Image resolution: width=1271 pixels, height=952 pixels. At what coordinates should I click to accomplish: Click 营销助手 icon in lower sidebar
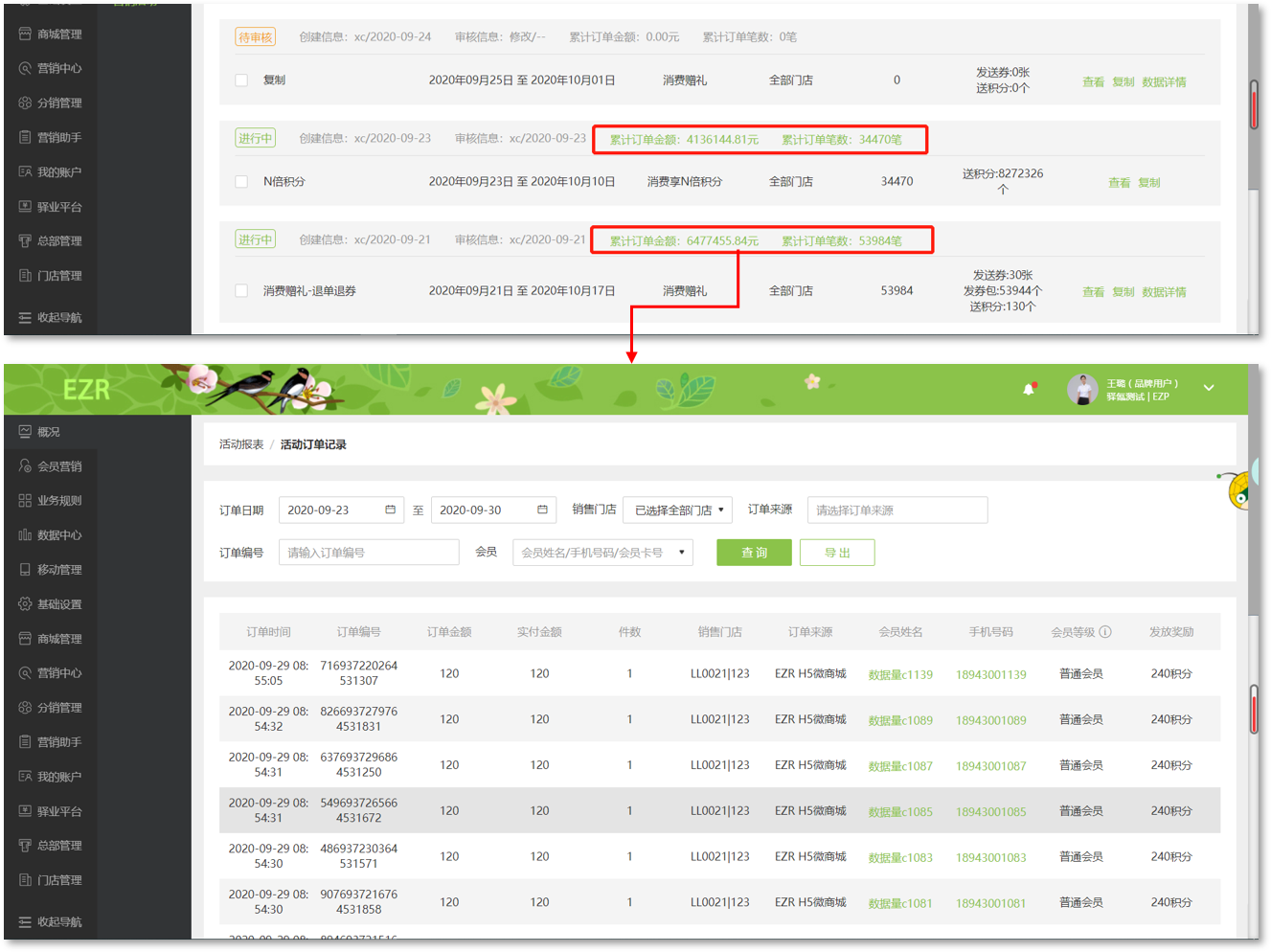point(25,741)
